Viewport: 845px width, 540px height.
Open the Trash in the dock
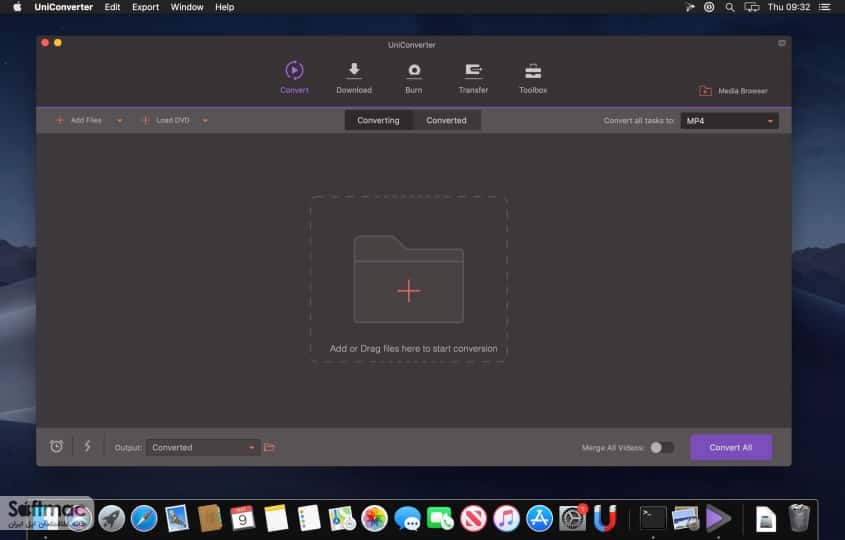pyautogui.click(x=799, y=518)
